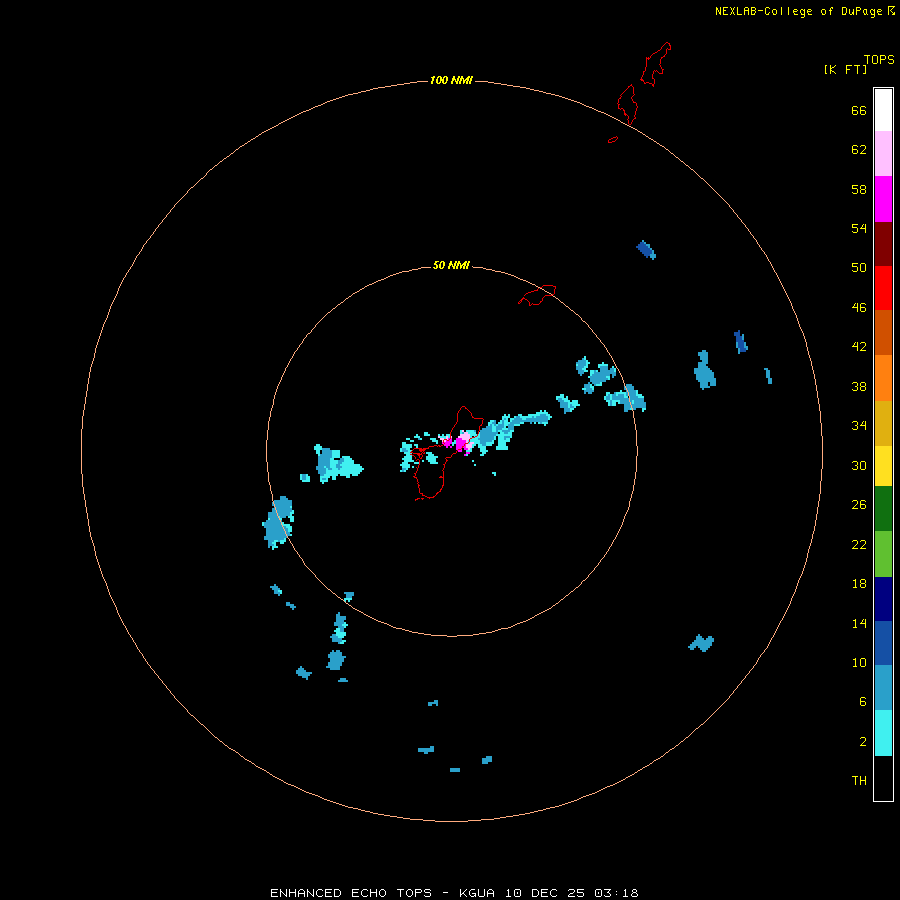900x900 pixels.
Task: Click the gold 38 kft legend swatch
Action: (883, 423)
